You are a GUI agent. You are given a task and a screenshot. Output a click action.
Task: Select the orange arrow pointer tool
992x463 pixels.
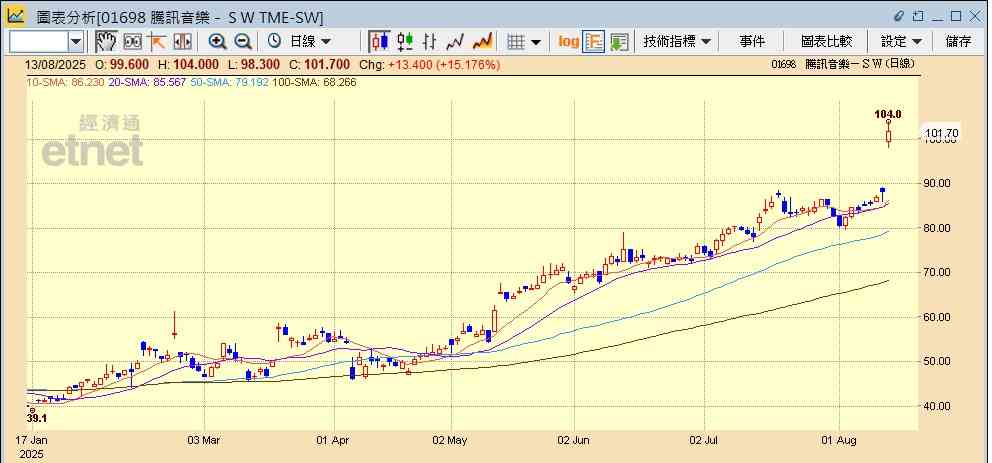click(x=157, y=42)
